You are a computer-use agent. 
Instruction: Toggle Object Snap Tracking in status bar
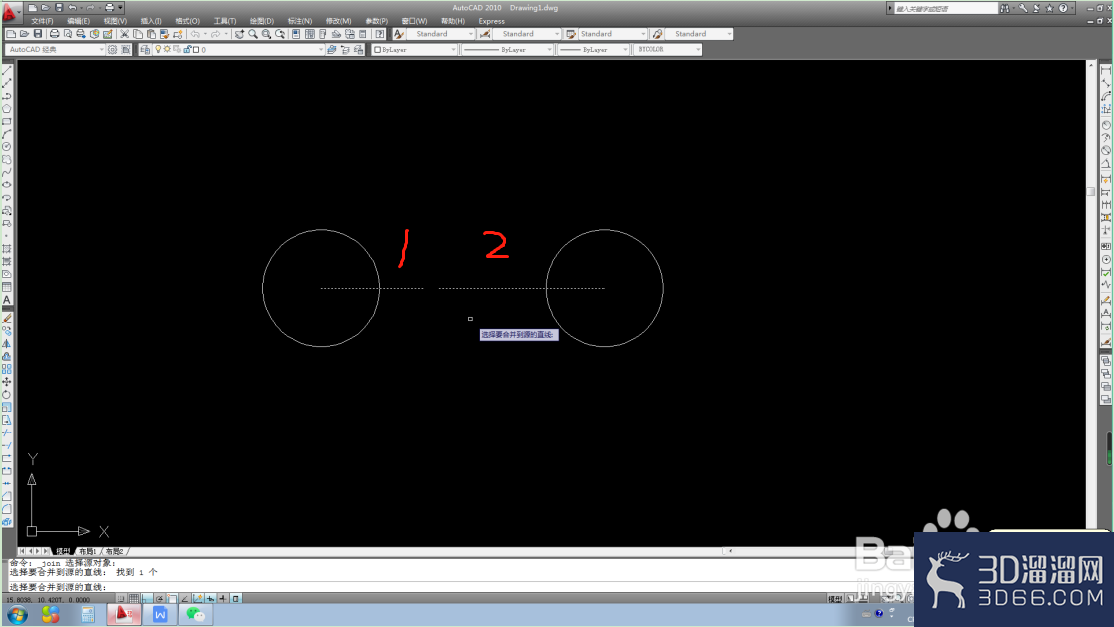[185, 599]
